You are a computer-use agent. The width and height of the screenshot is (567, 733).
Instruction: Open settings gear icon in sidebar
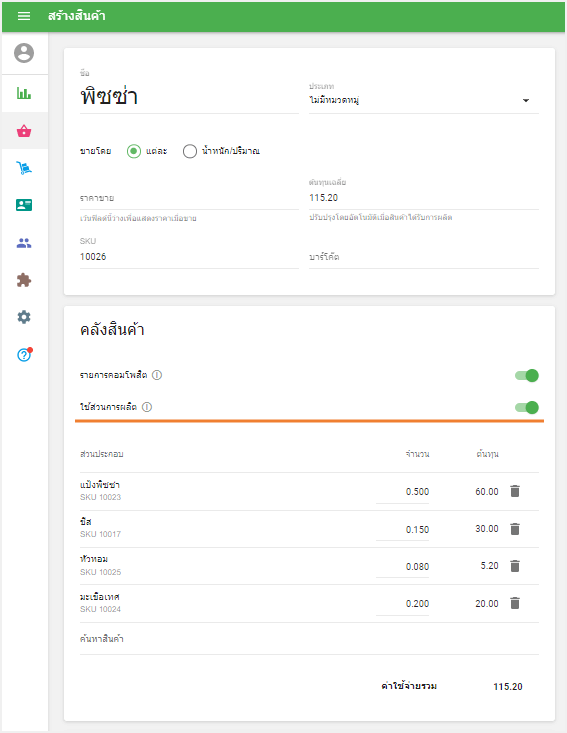point(24,317)
